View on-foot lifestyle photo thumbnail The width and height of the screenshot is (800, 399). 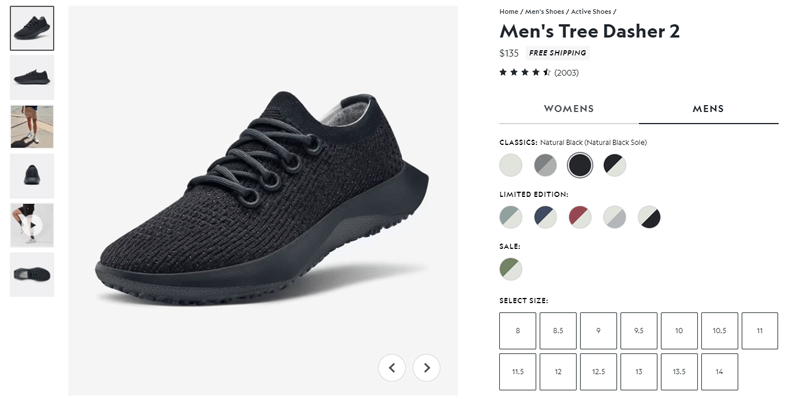coord(32,127)
